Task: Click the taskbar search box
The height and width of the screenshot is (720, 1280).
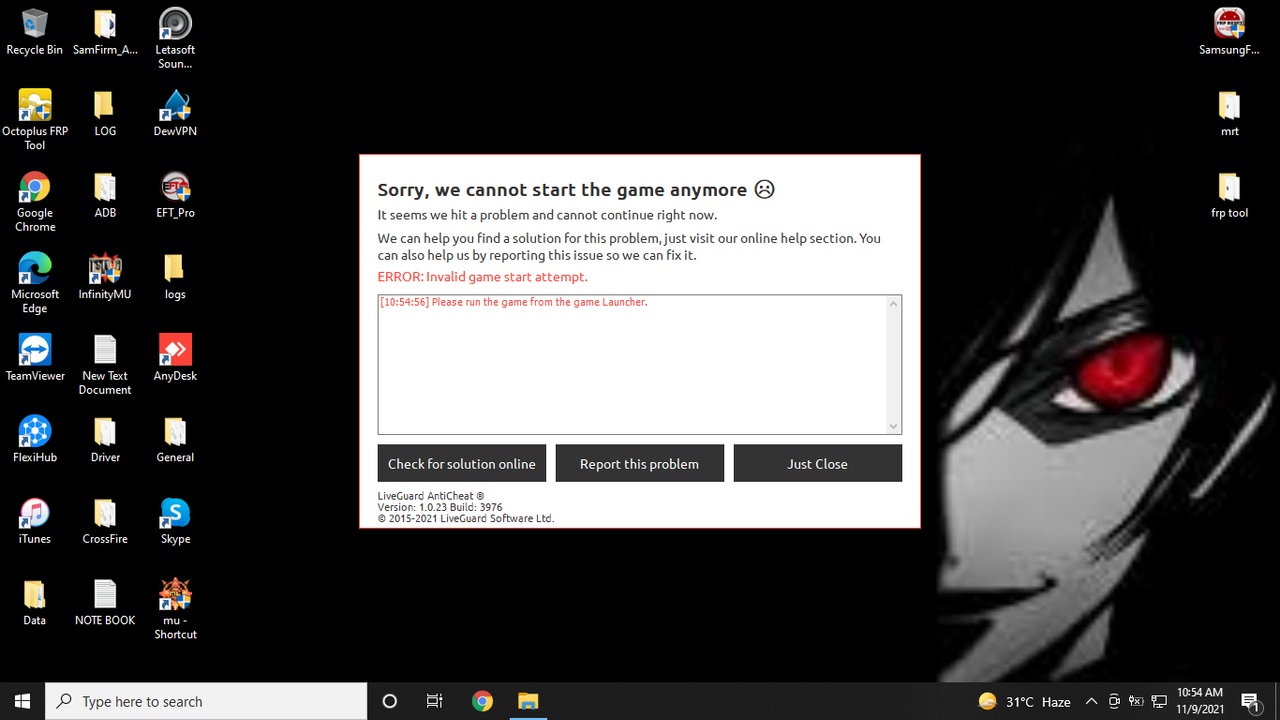Action: click(207, 701)
